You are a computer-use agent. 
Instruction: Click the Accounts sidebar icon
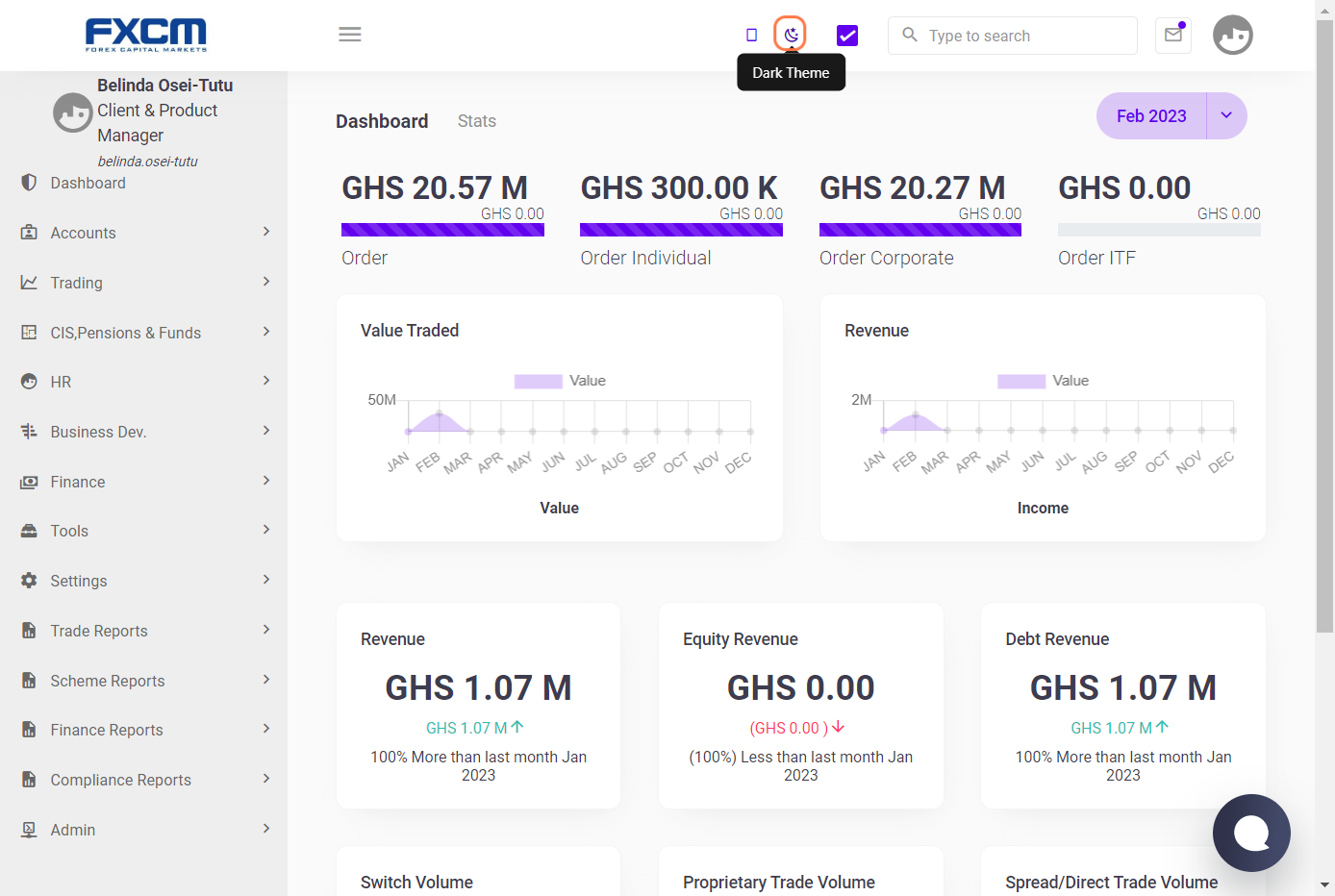click(x=29, y=233)
